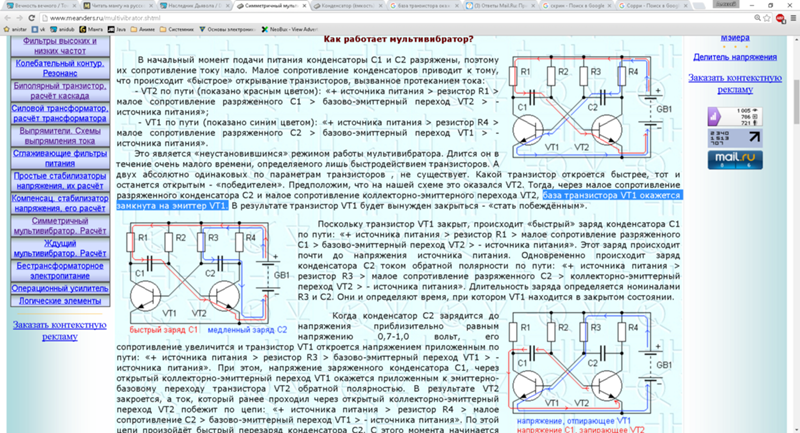Open the NeoBux - View Advert bookmark
Screen dimensions: 800x433
click(289, 30)
